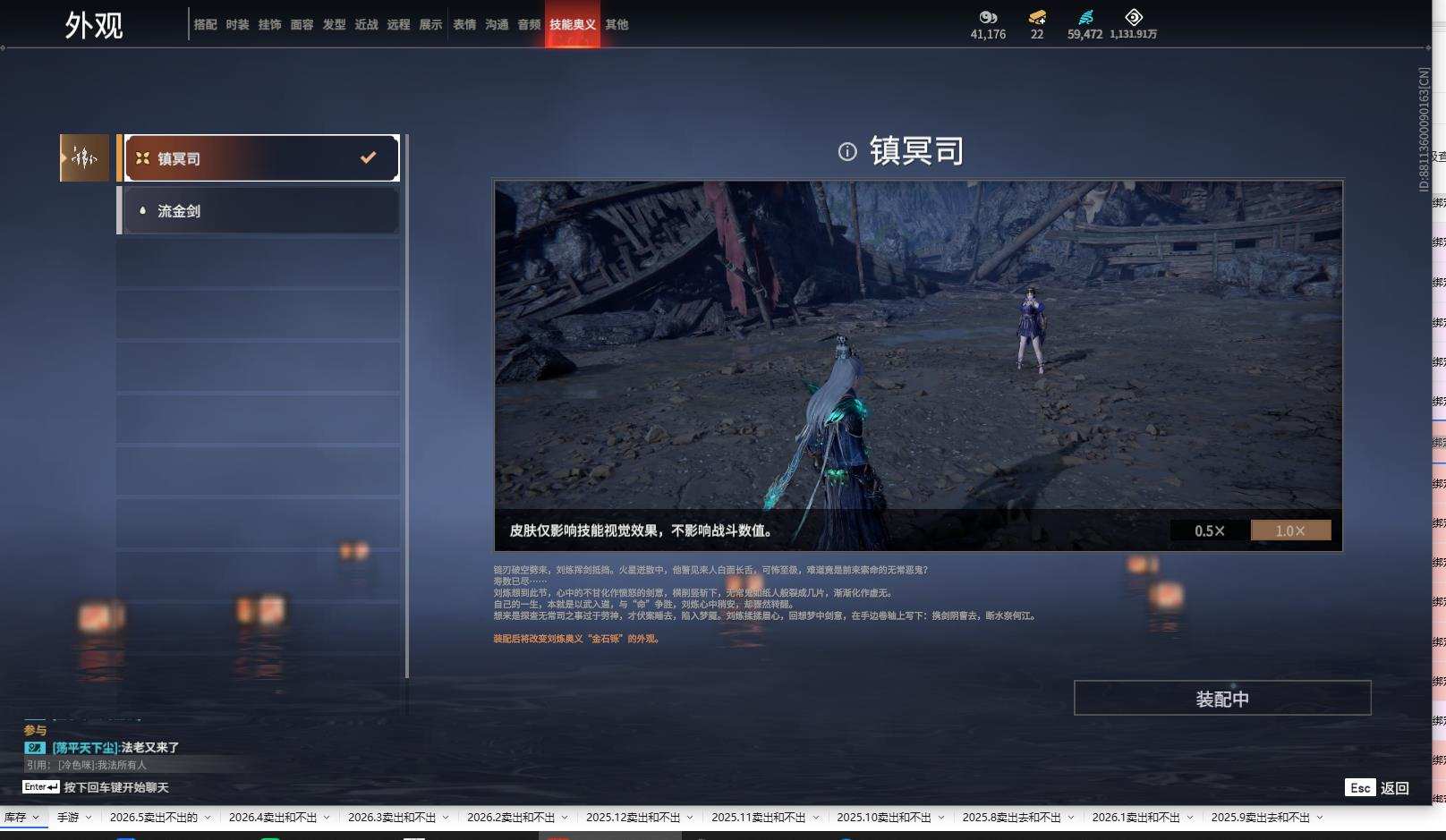Click the silver coin currency icon
Image resolution: width=1446 pixels, height=840 pixels.
pos(988,17)
